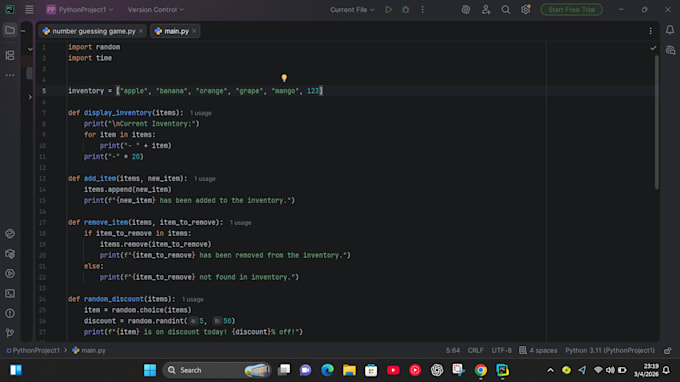Screen dimensions: 680x382
Task: Hide Project panel using minus button
Action: 23,31
